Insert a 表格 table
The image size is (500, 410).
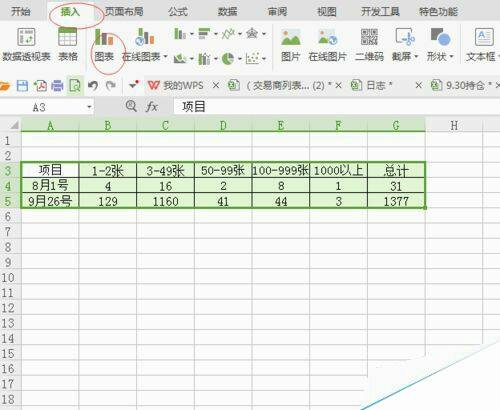(68, 45)
